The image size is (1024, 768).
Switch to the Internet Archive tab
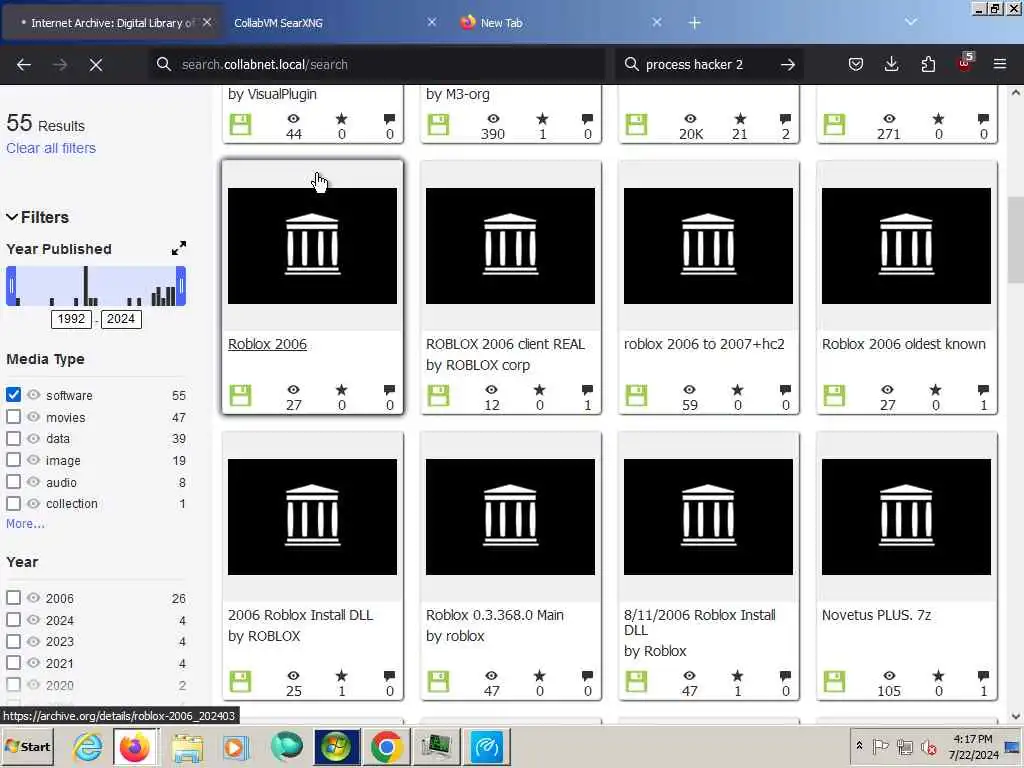tap(111, 23)
